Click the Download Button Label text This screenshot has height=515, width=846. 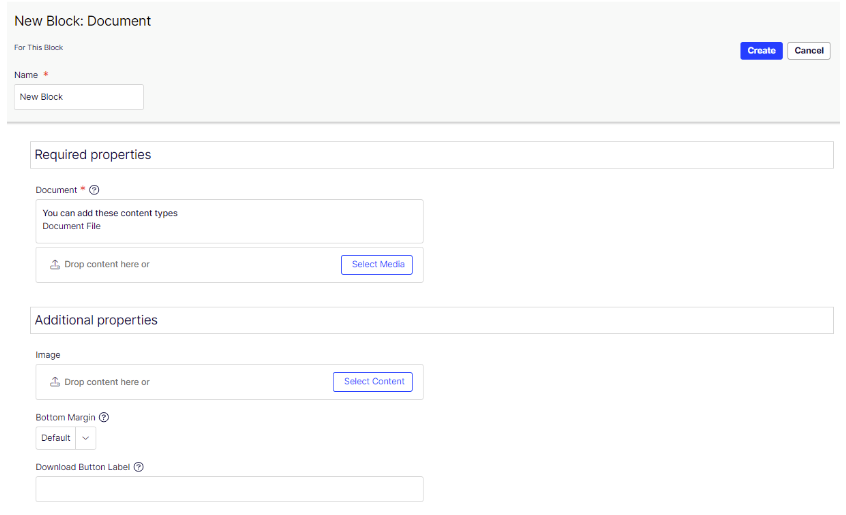(83, 467)
